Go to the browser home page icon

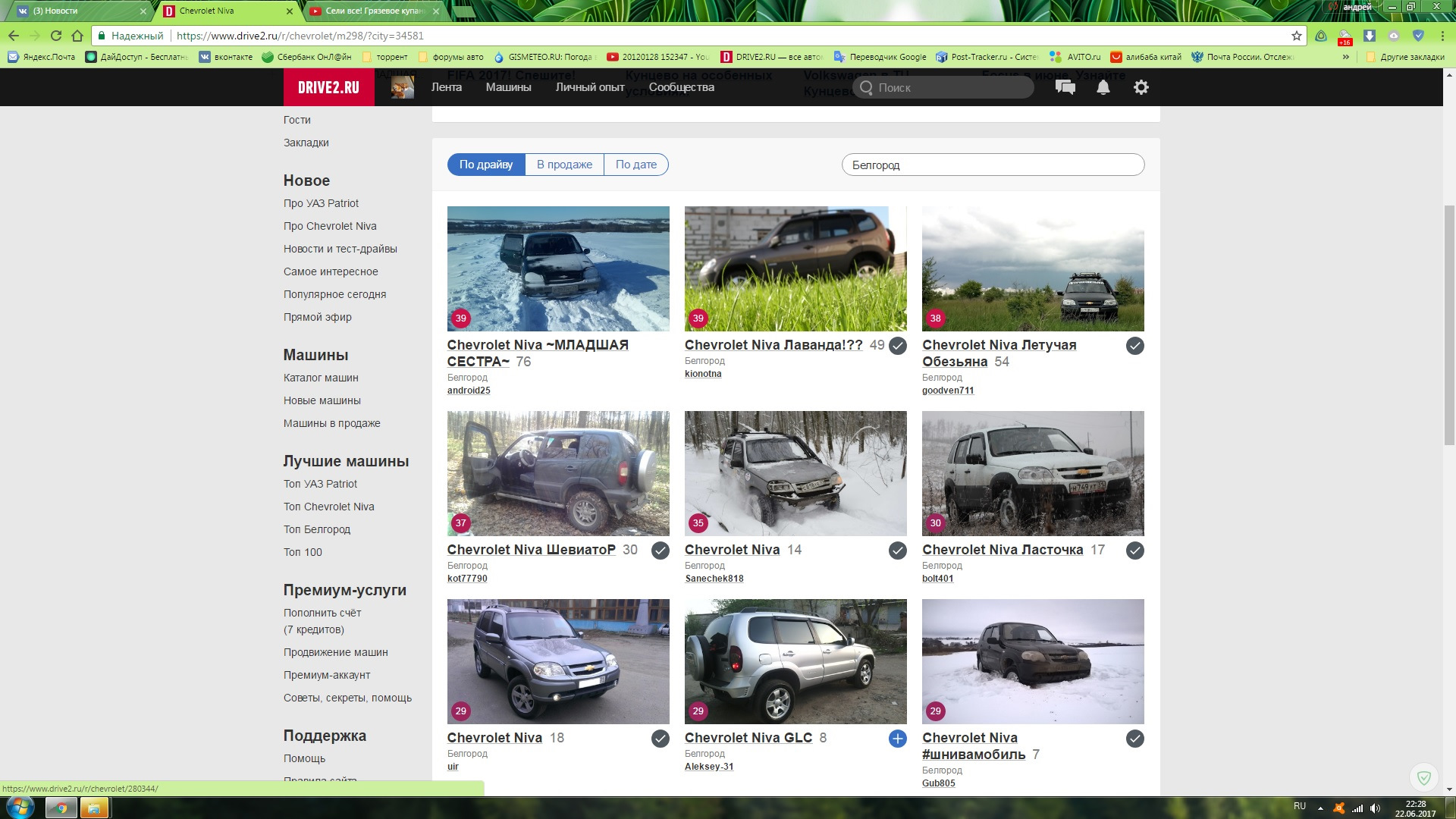[77, 36]
